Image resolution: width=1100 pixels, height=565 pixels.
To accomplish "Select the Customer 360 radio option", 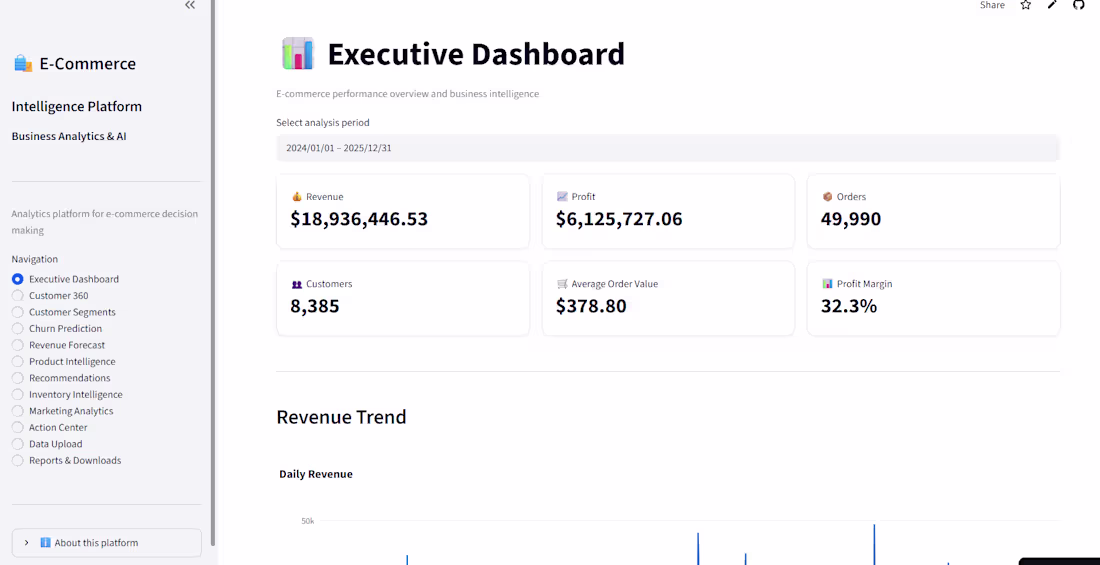I will [18, 295].
